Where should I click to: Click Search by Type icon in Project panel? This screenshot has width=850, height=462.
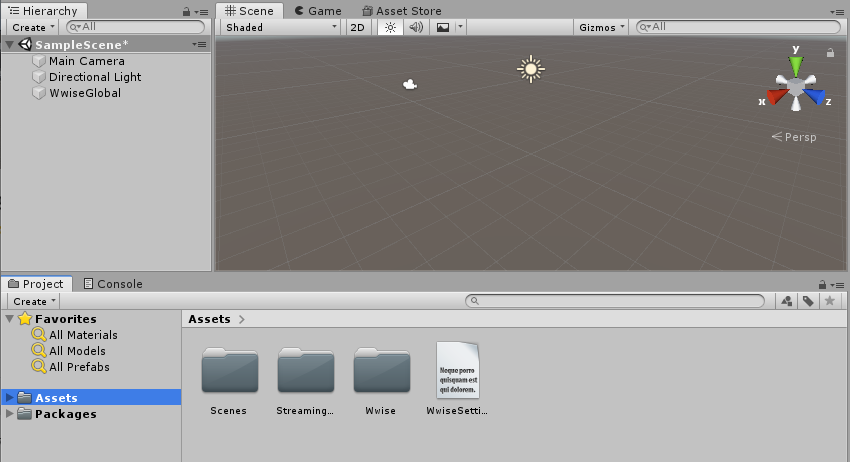coord(787,301)
